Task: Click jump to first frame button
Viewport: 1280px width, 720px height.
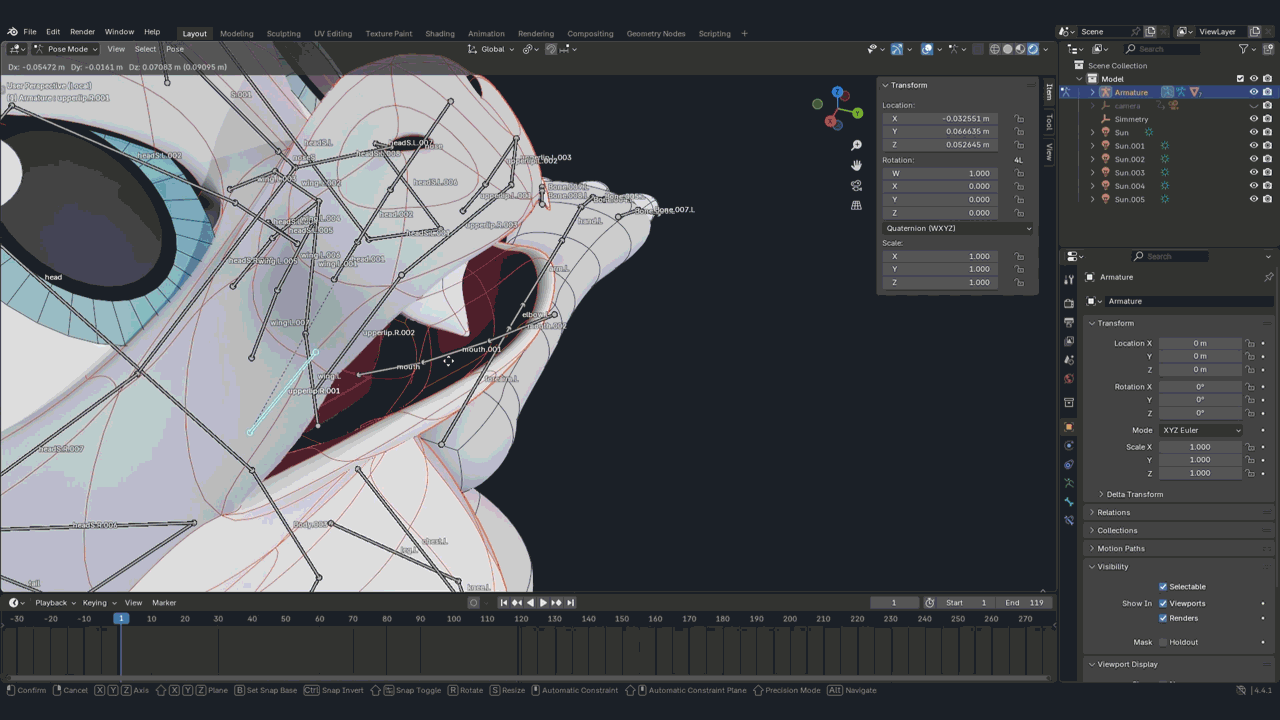Action: point(504,603)
